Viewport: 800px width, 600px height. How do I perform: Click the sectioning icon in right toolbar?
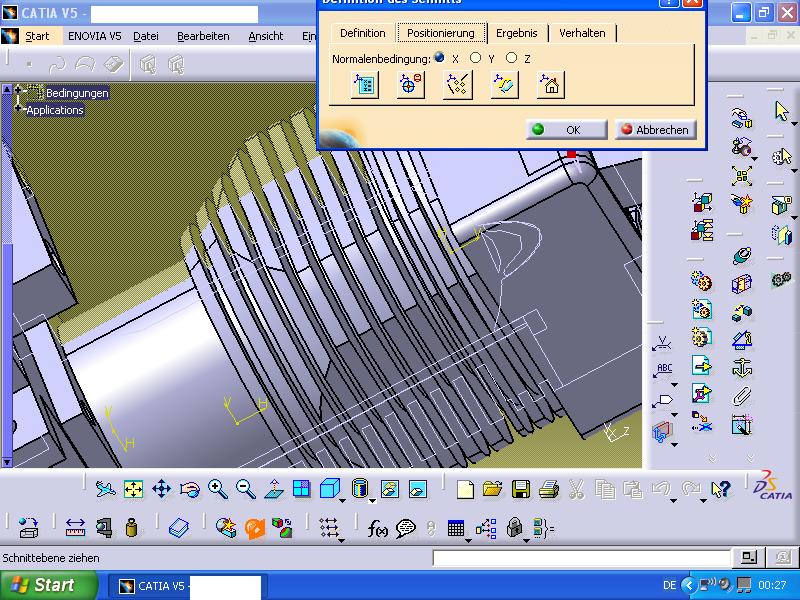pos(662,432)
